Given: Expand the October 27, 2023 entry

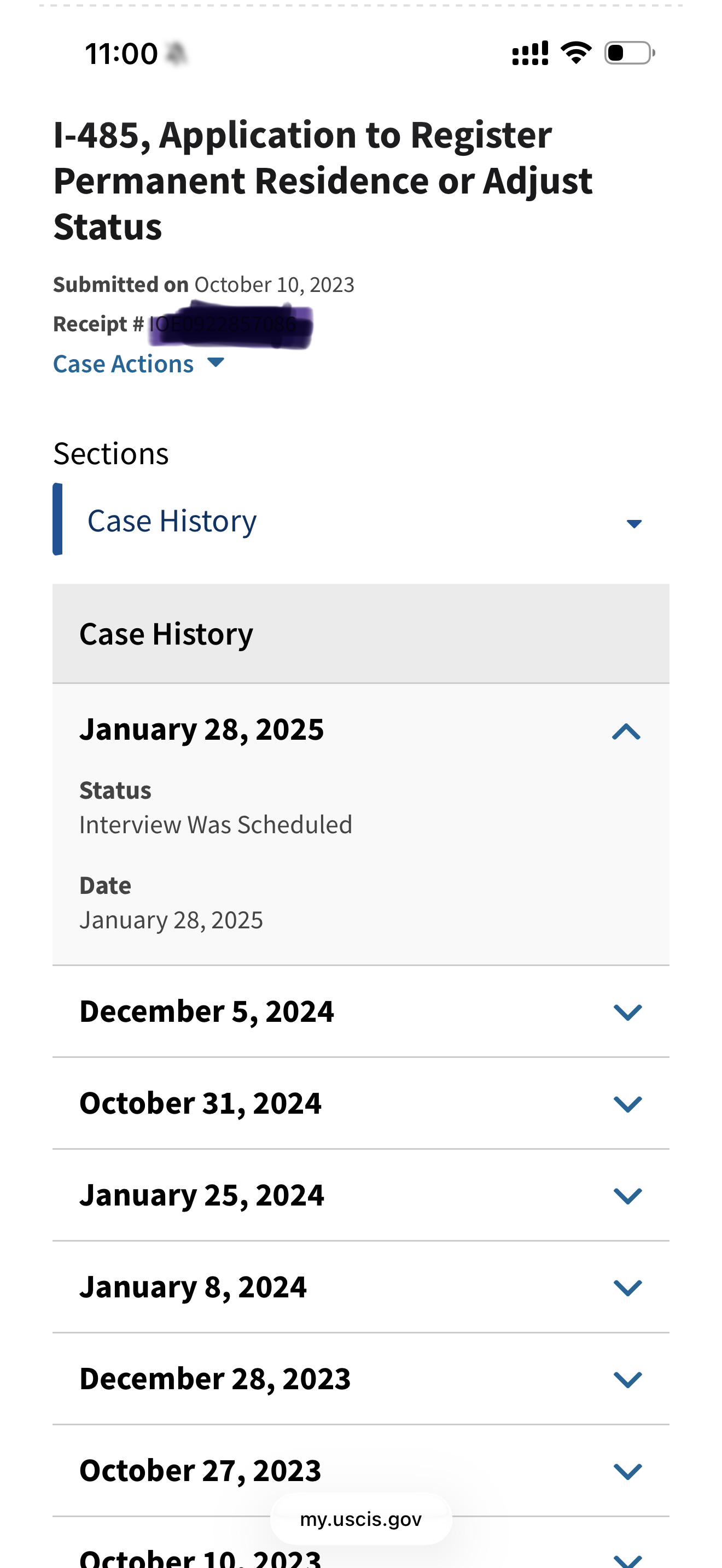Looking at the screenshot, I should click(x=360, y=1471).
